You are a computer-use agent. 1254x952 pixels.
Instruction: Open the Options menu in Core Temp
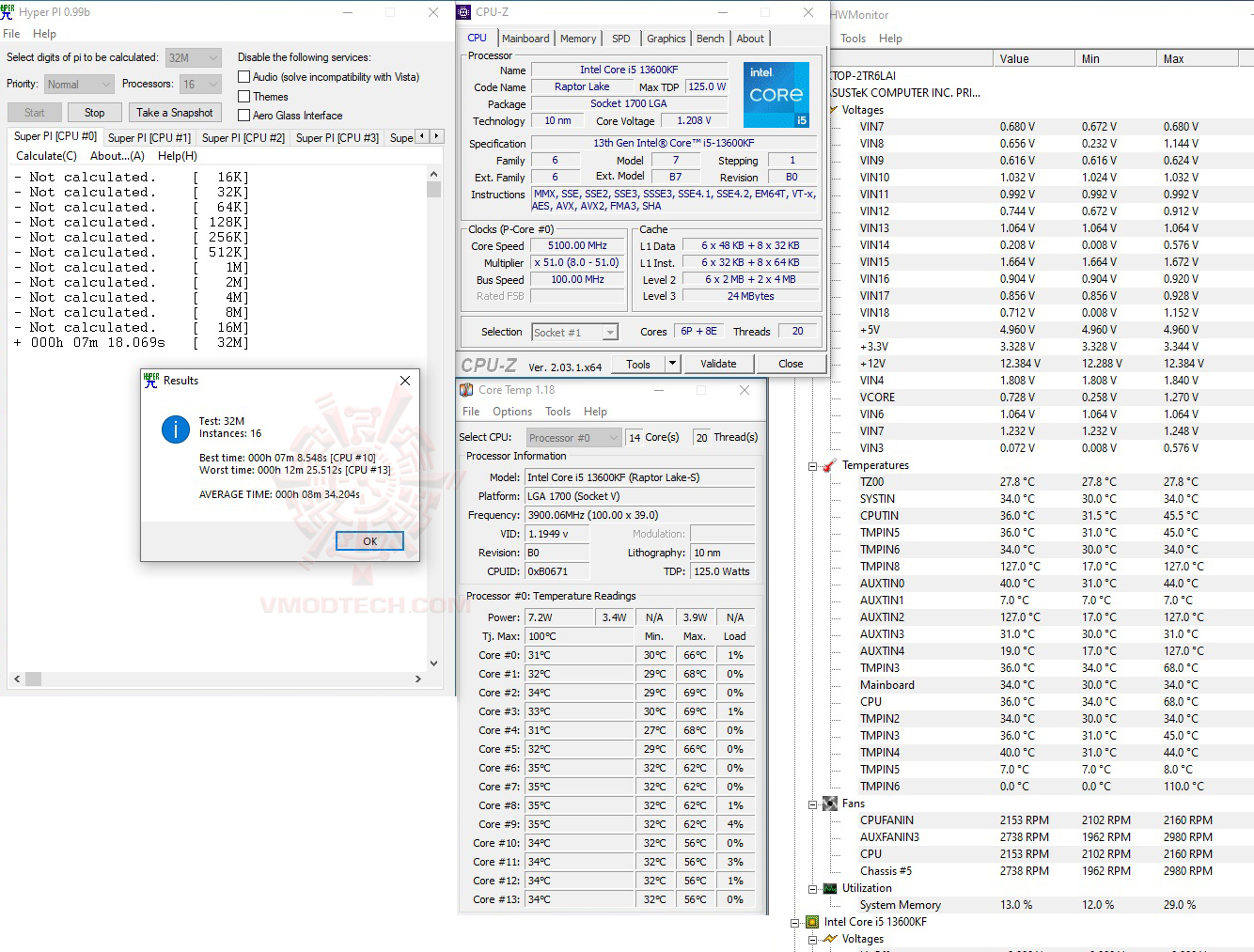coord(511,411)
